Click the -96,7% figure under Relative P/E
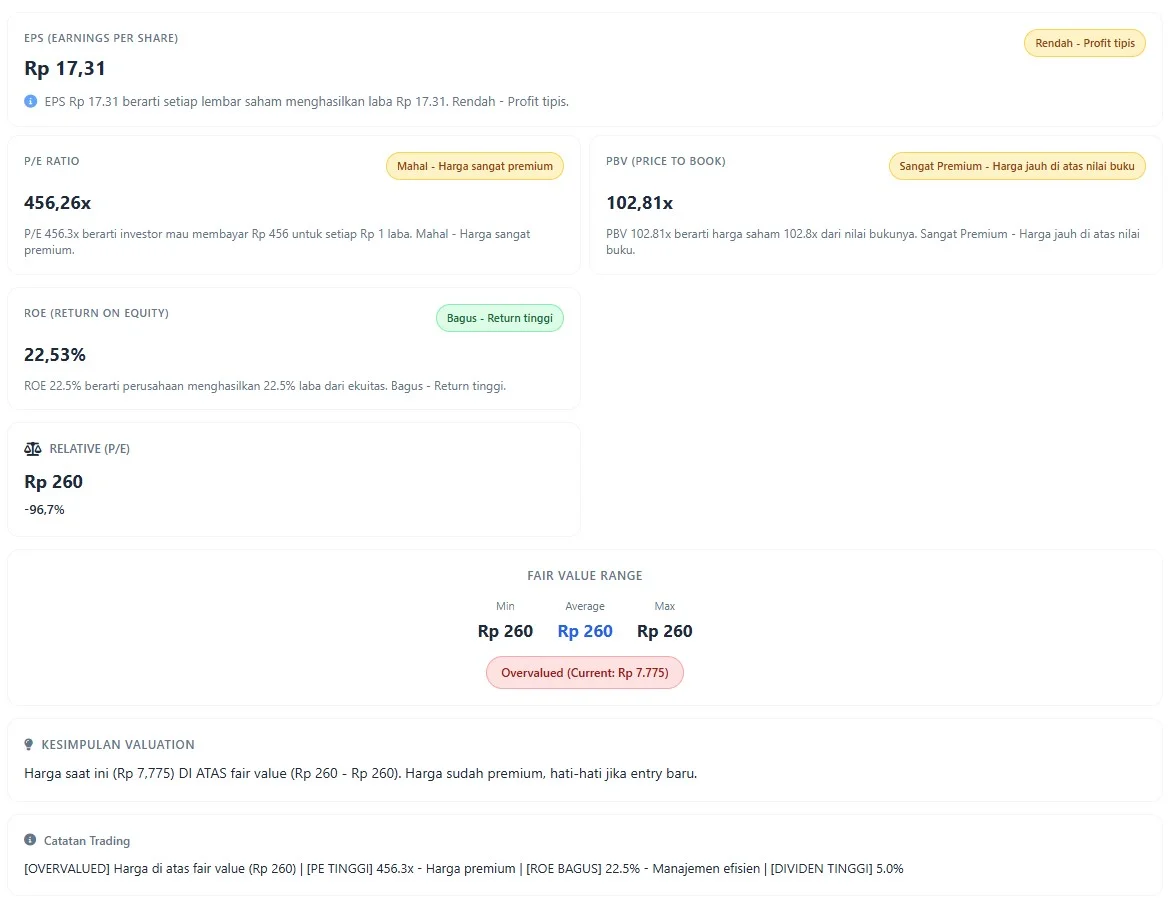This screenshot has height=912, width=1176. (44, 510)
